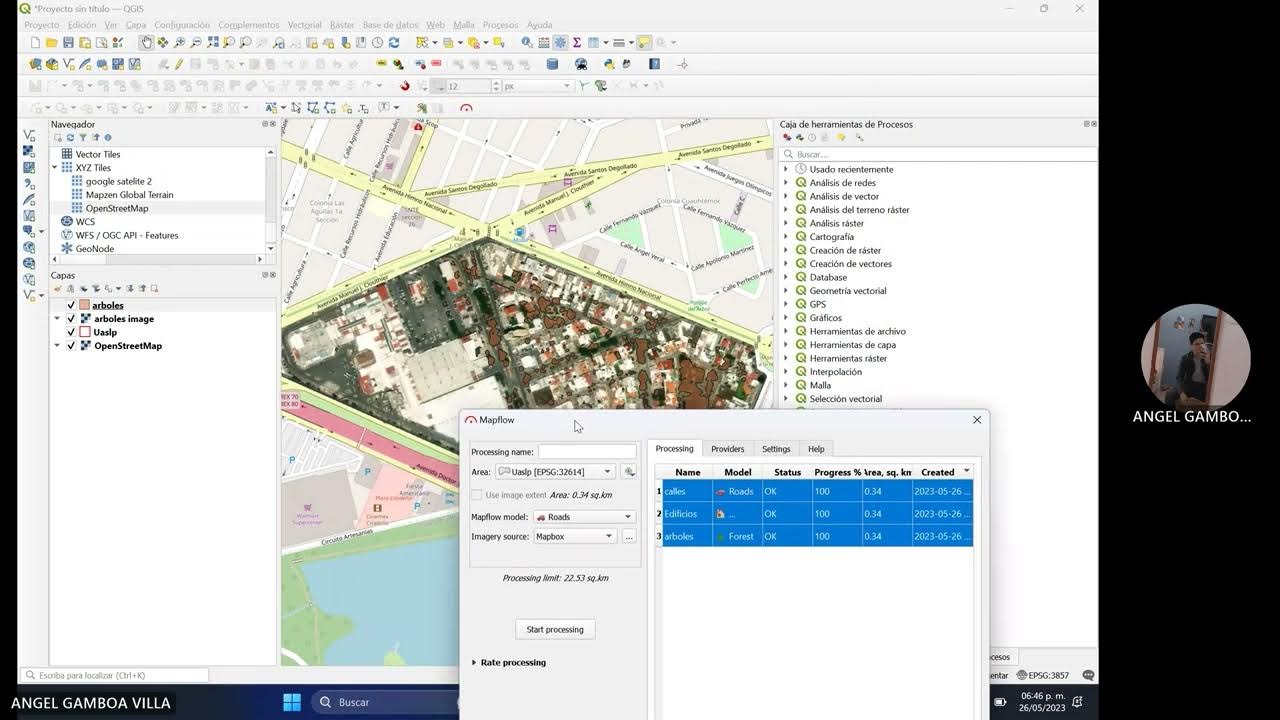This screenshot has height=720, width=1280.
Task: Switch to the Settings tab in Mapflow
Action: [x=776, y=449]
